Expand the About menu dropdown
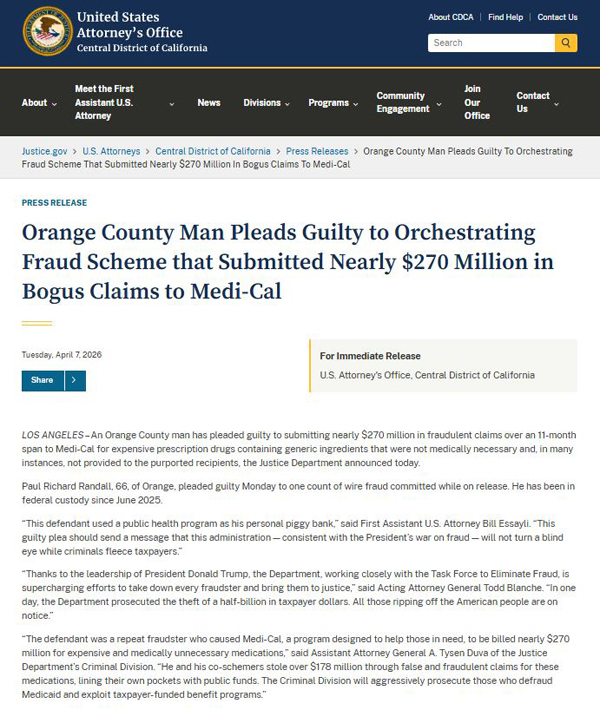Viewport: 600px width, 710px height. pos(40,103)
